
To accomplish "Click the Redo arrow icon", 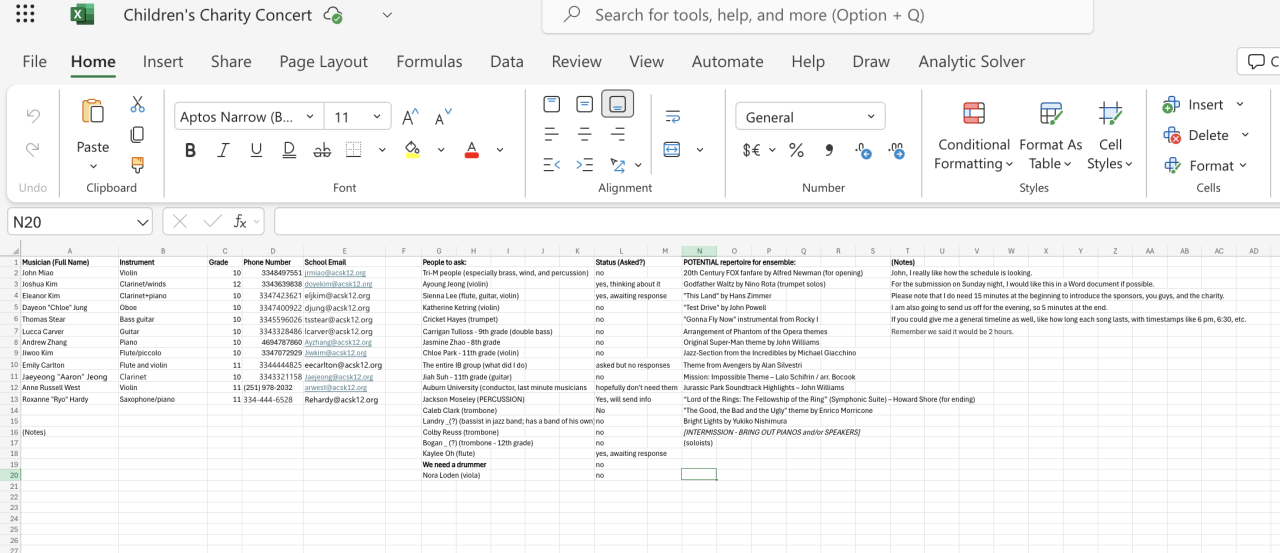I will tap(33, 149).
